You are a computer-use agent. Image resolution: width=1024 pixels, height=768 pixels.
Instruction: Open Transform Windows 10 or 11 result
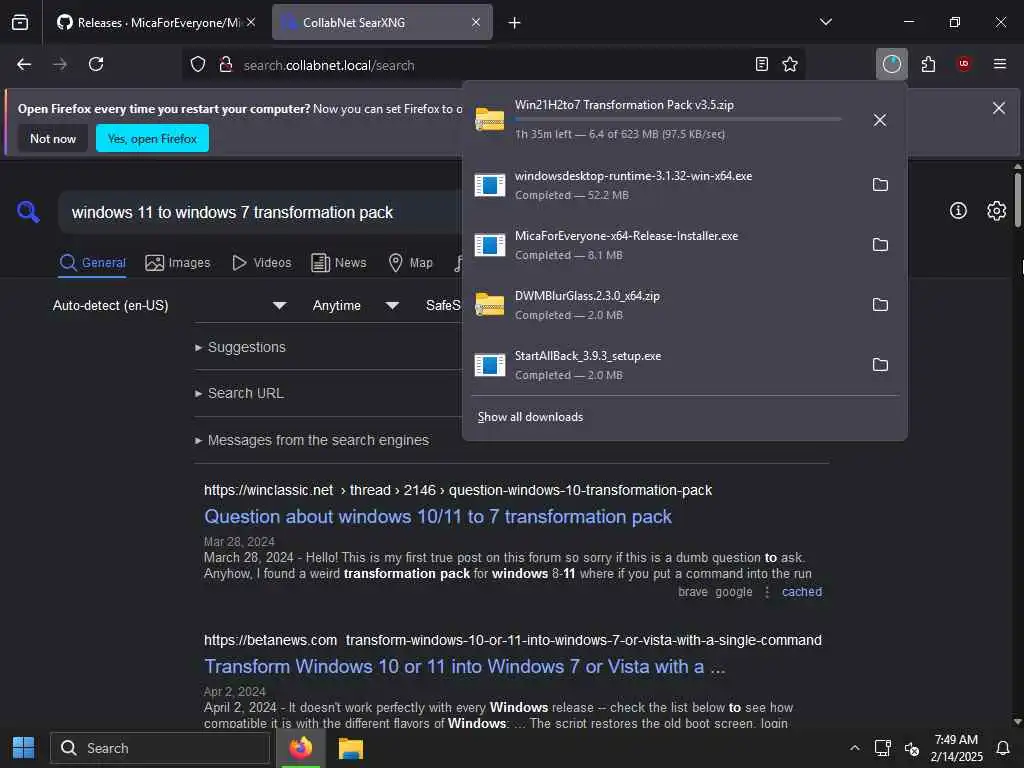click(x=464, y=666)
